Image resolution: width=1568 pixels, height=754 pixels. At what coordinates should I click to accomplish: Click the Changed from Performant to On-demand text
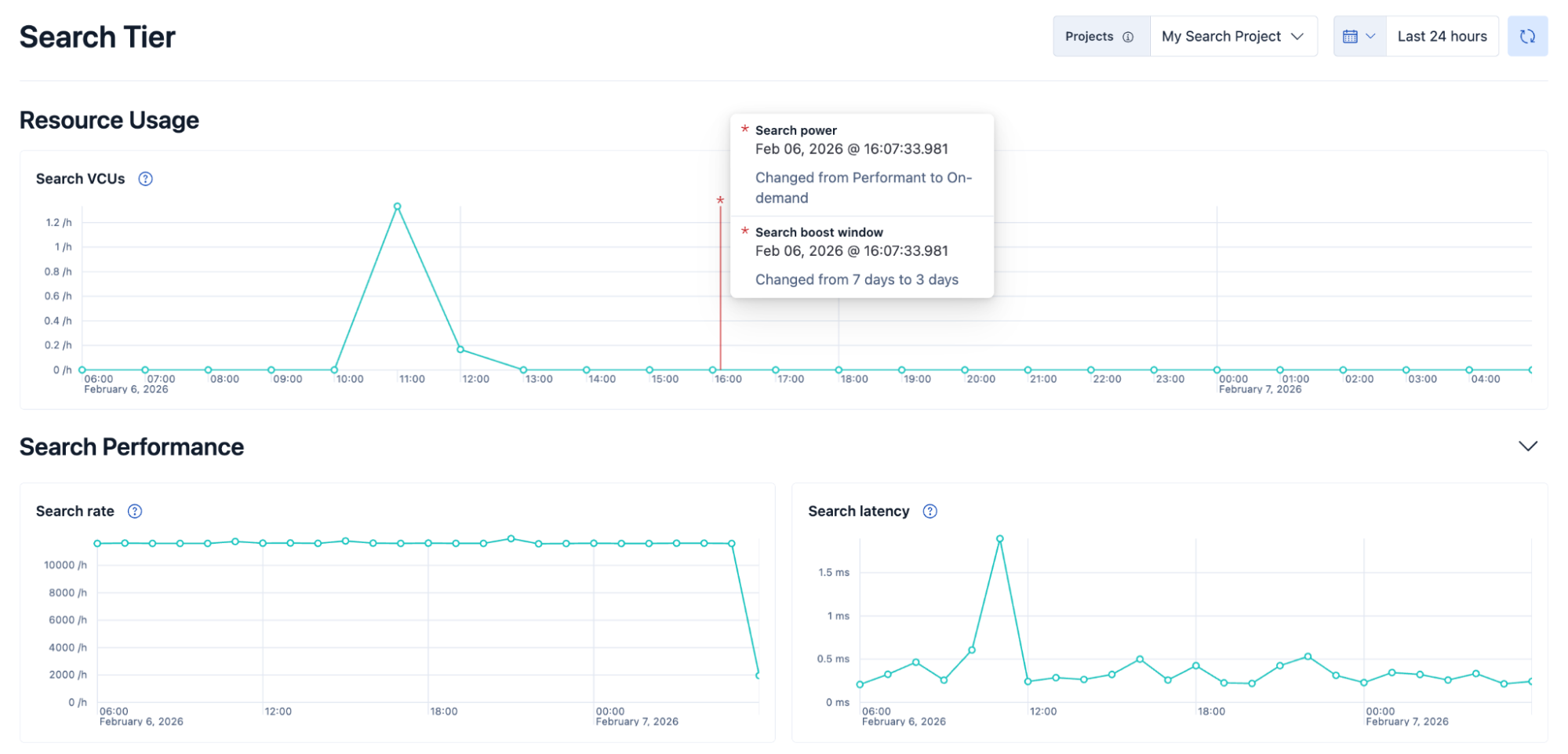[x=864, y=188]
